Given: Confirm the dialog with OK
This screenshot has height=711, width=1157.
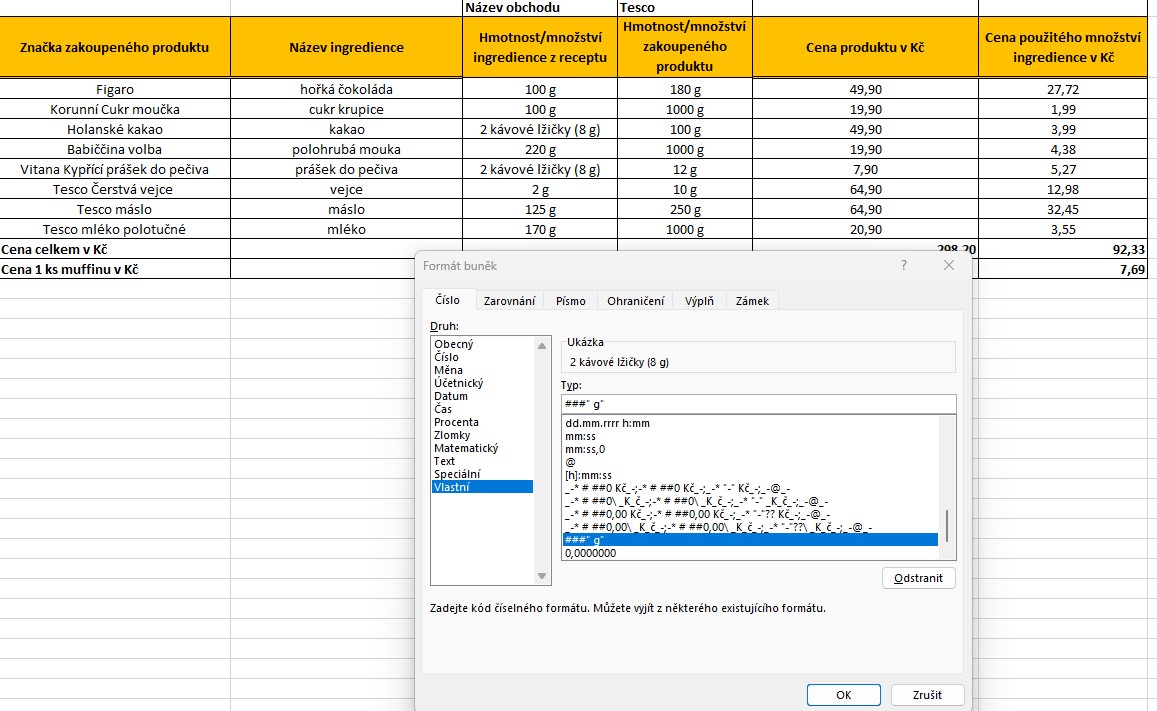Looking at the screenshot, I should pyautogui.click(x=843, y=695).
